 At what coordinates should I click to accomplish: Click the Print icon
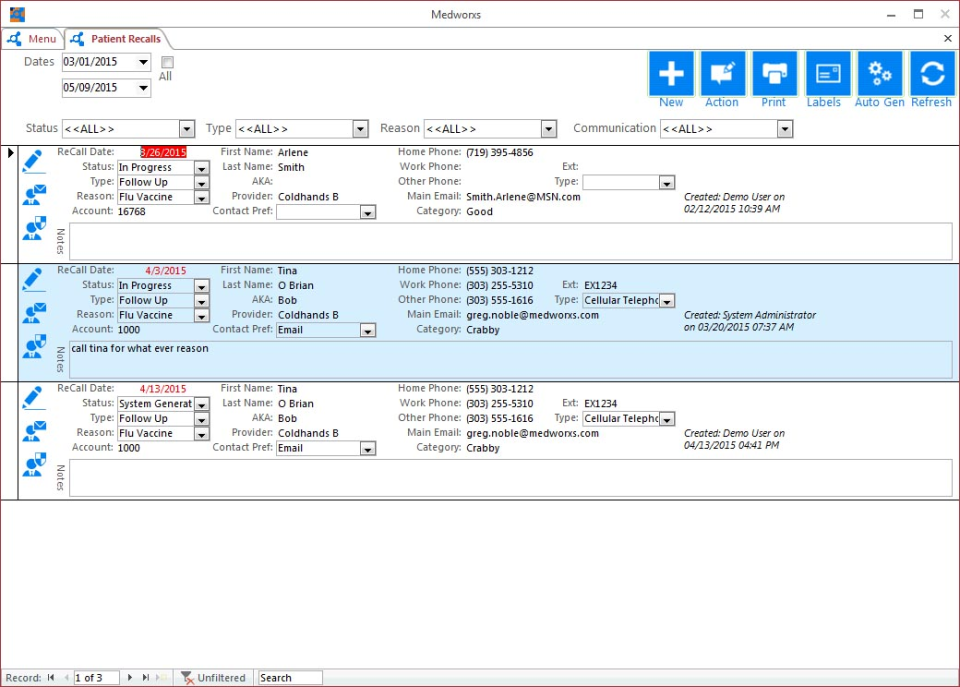coord(775,72)
